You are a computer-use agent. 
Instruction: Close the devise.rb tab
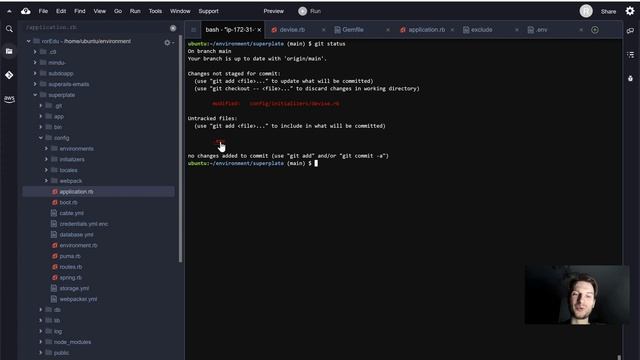324,30
